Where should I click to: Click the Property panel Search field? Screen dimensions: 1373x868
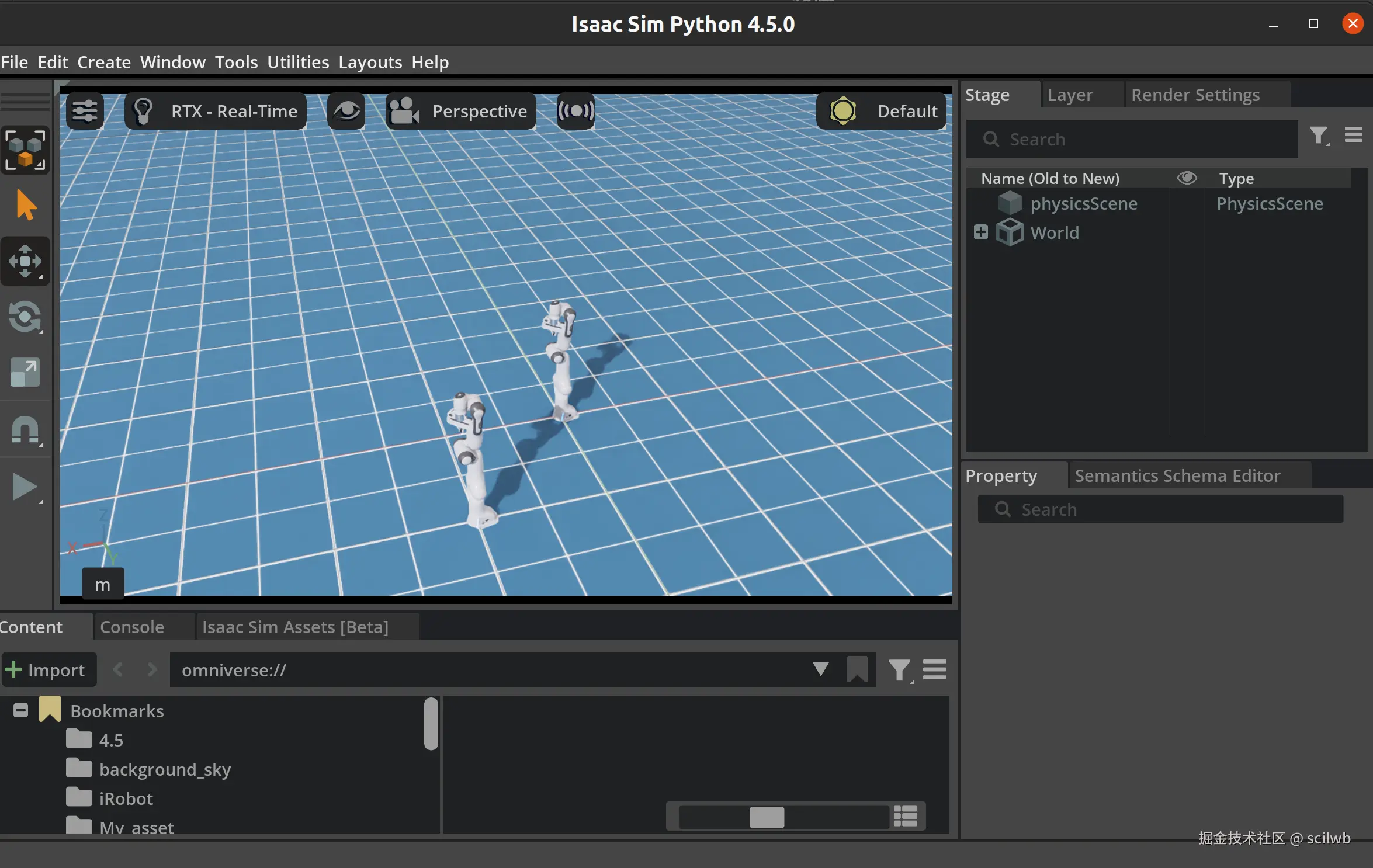pyautogui.click(x=1160, y=509)
